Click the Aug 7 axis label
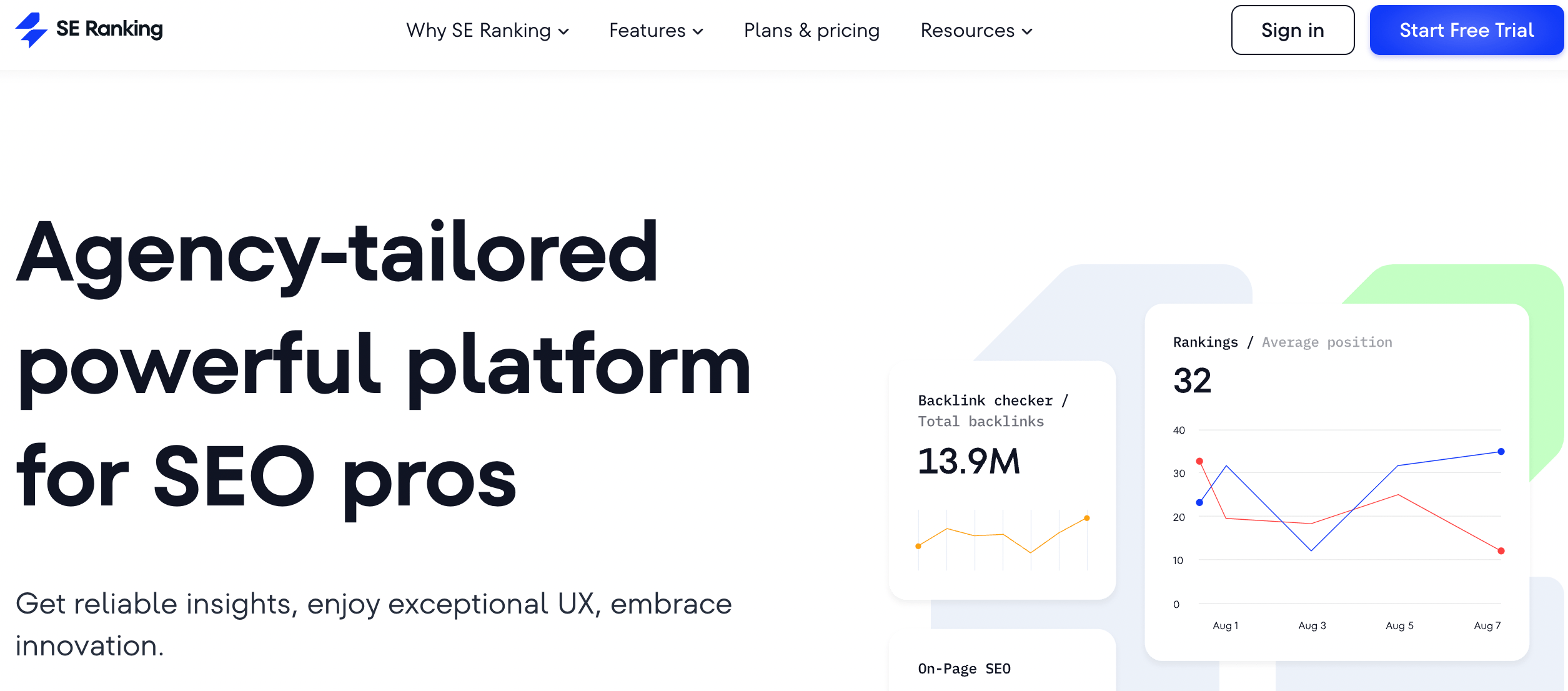Viewport: 1568px width, 691px height. (x=1487, y=625)
